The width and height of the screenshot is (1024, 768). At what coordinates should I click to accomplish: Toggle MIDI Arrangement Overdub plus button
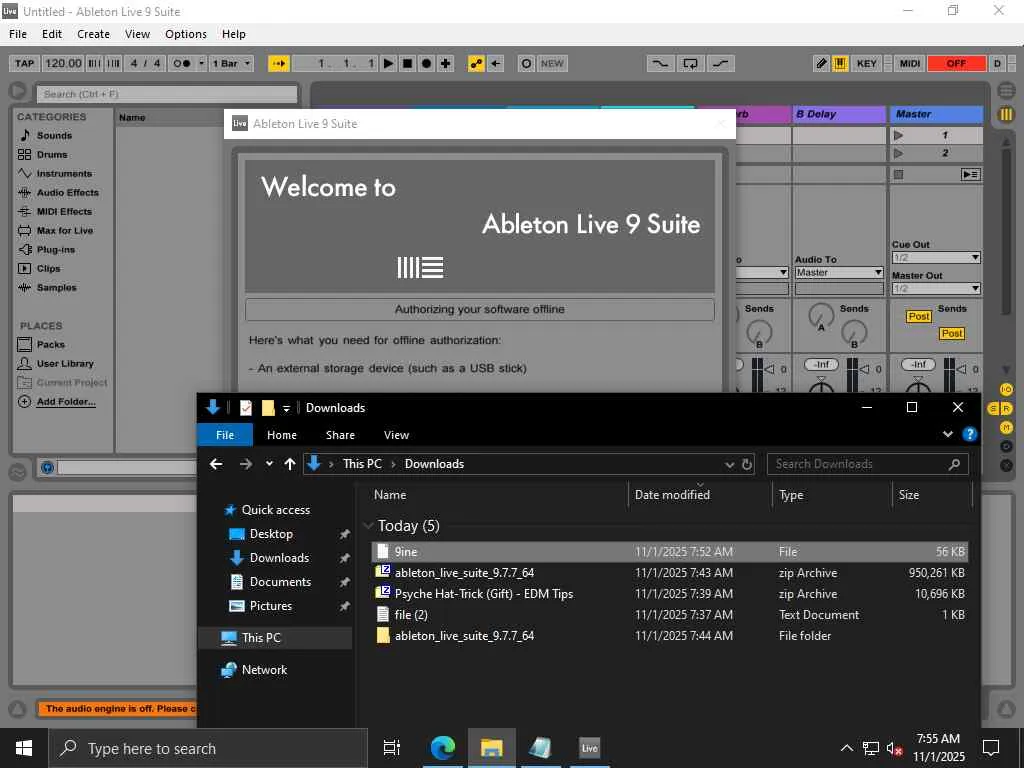[x=445, y=63]
